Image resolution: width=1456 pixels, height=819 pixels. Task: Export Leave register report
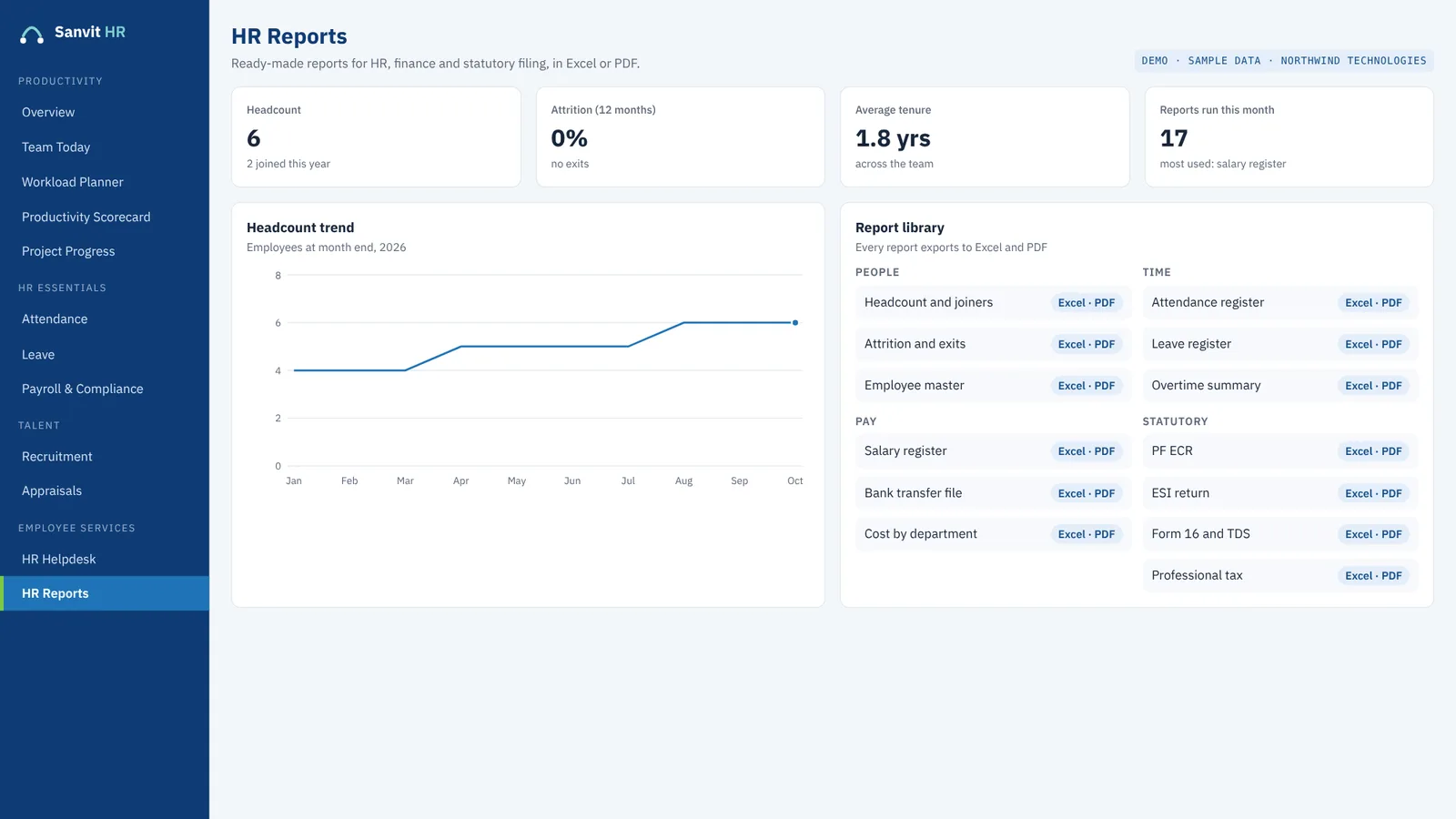[x=1373, y=344]
